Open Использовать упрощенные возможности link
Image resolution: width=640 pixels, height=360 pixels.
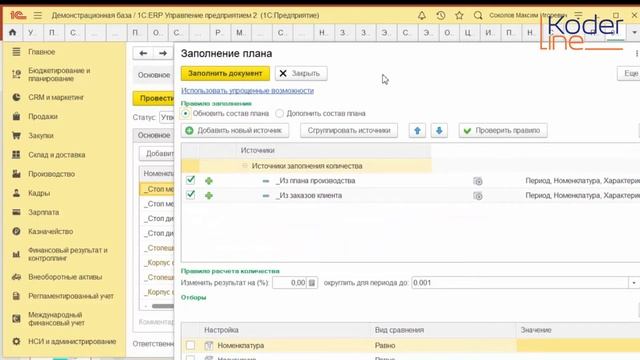pyautogui.click(x=247, y=91)
